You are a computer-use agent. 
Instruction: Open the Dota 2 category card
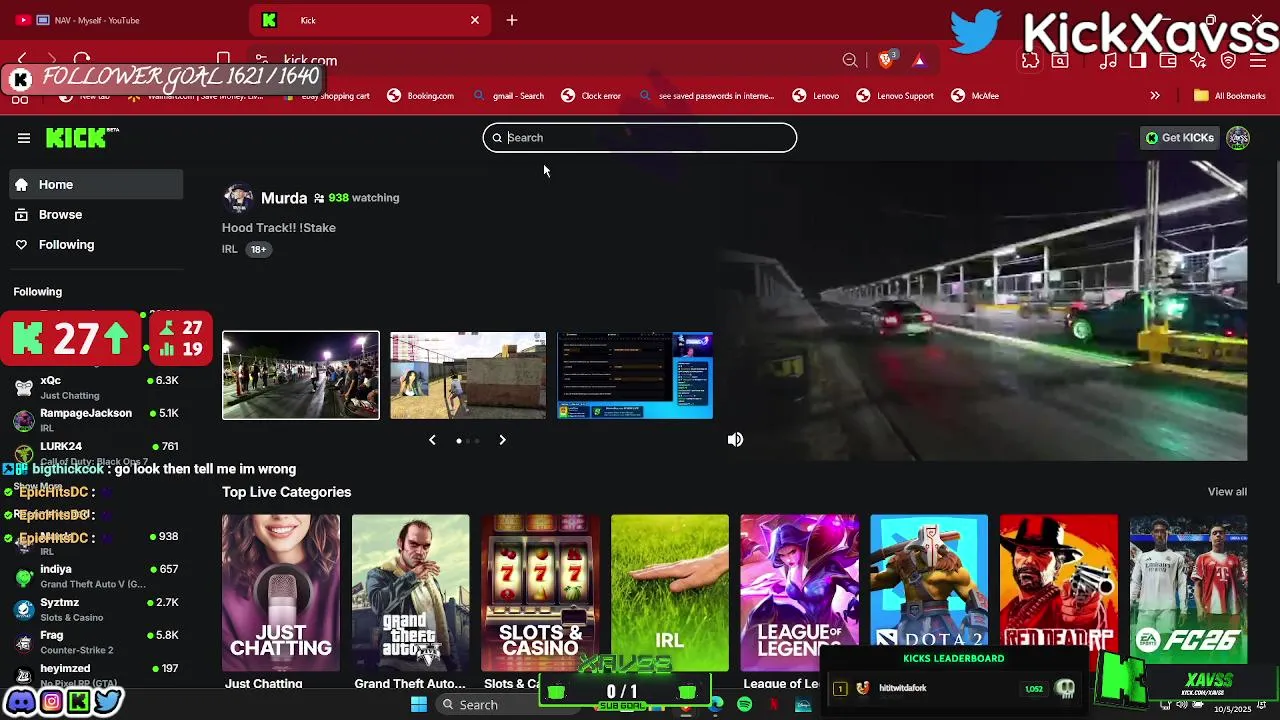(929, 592)
